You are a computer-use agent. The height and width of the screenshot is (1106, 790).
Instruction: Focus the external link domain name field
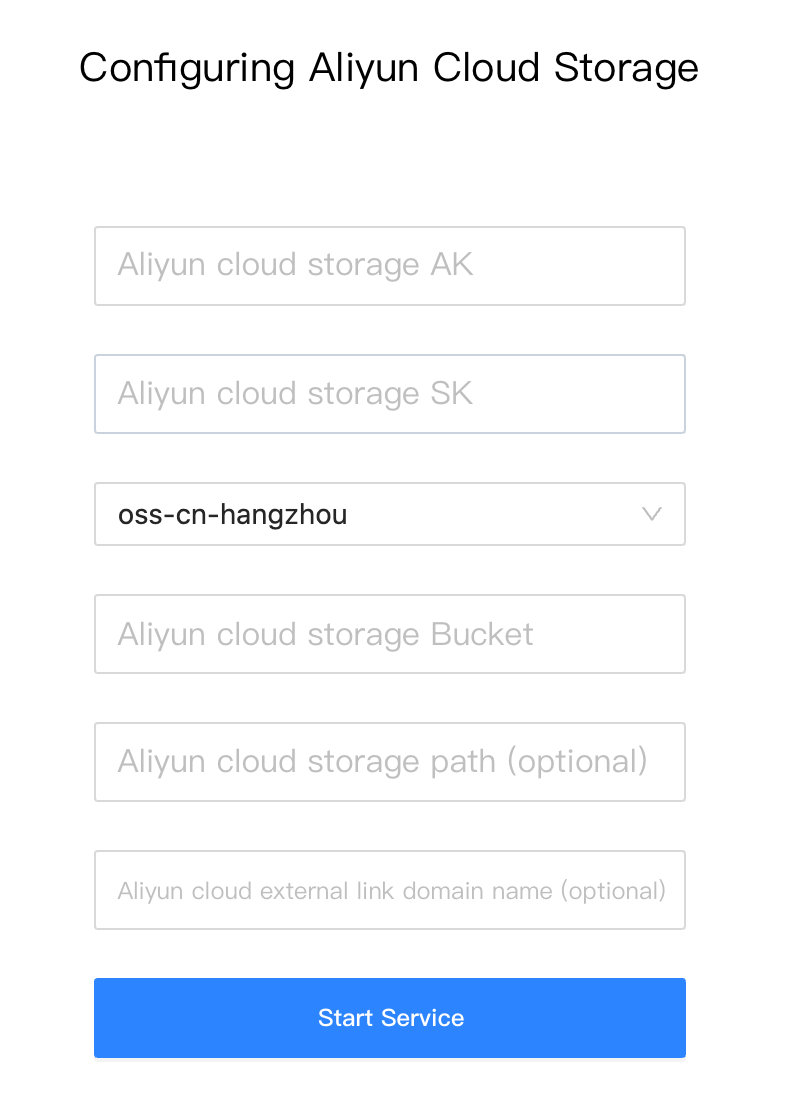pyautogui.click(x=389, y=890)
